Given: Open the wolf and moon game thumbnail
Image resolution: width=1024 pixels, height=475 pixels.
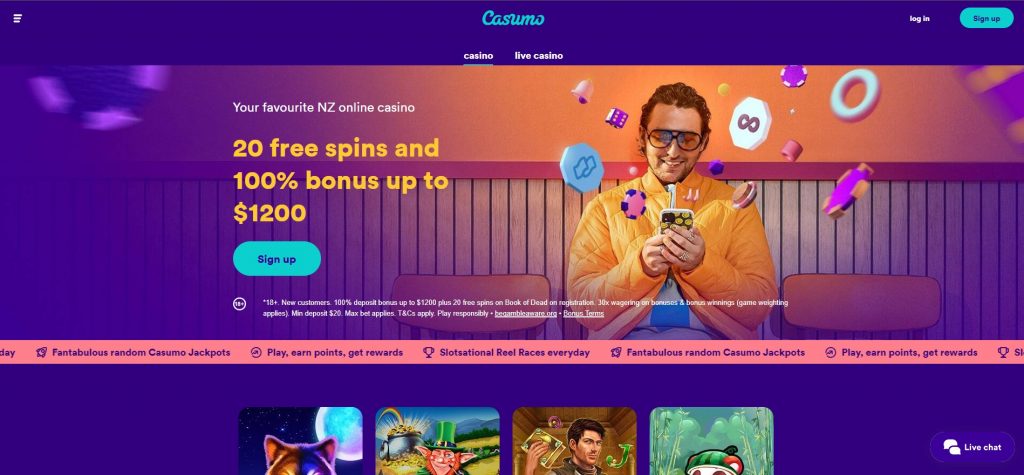Looking at the screenshot, I should coord(300,441).
